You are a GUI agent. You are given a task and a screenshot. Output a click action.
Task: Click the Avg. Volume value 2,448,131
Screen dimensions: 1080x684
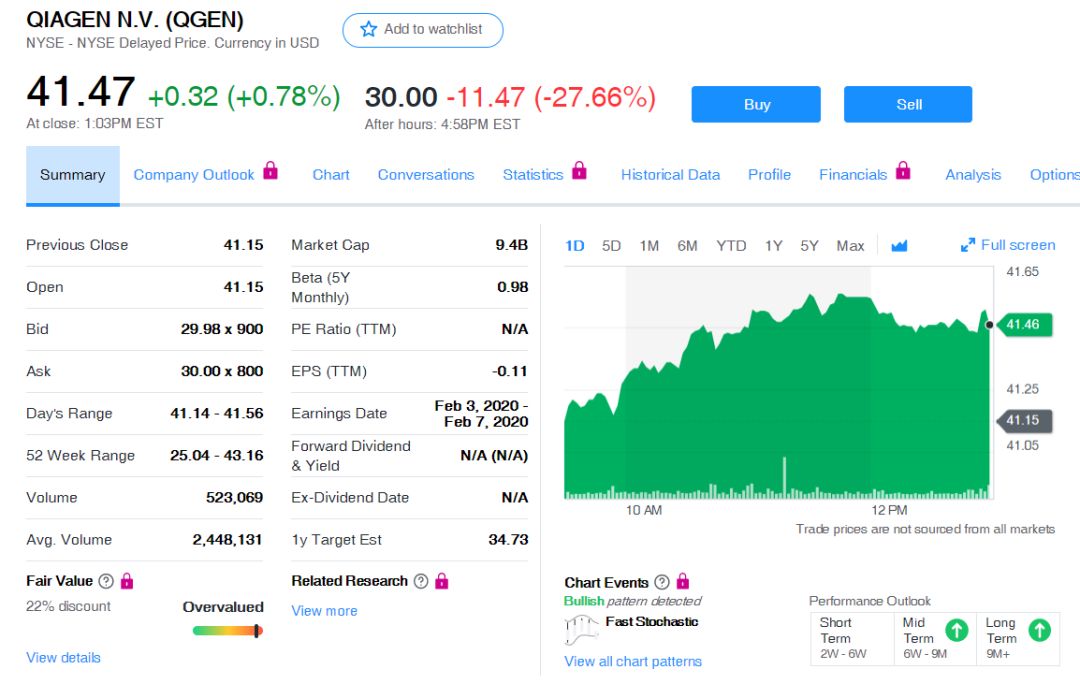click(227, 539)
